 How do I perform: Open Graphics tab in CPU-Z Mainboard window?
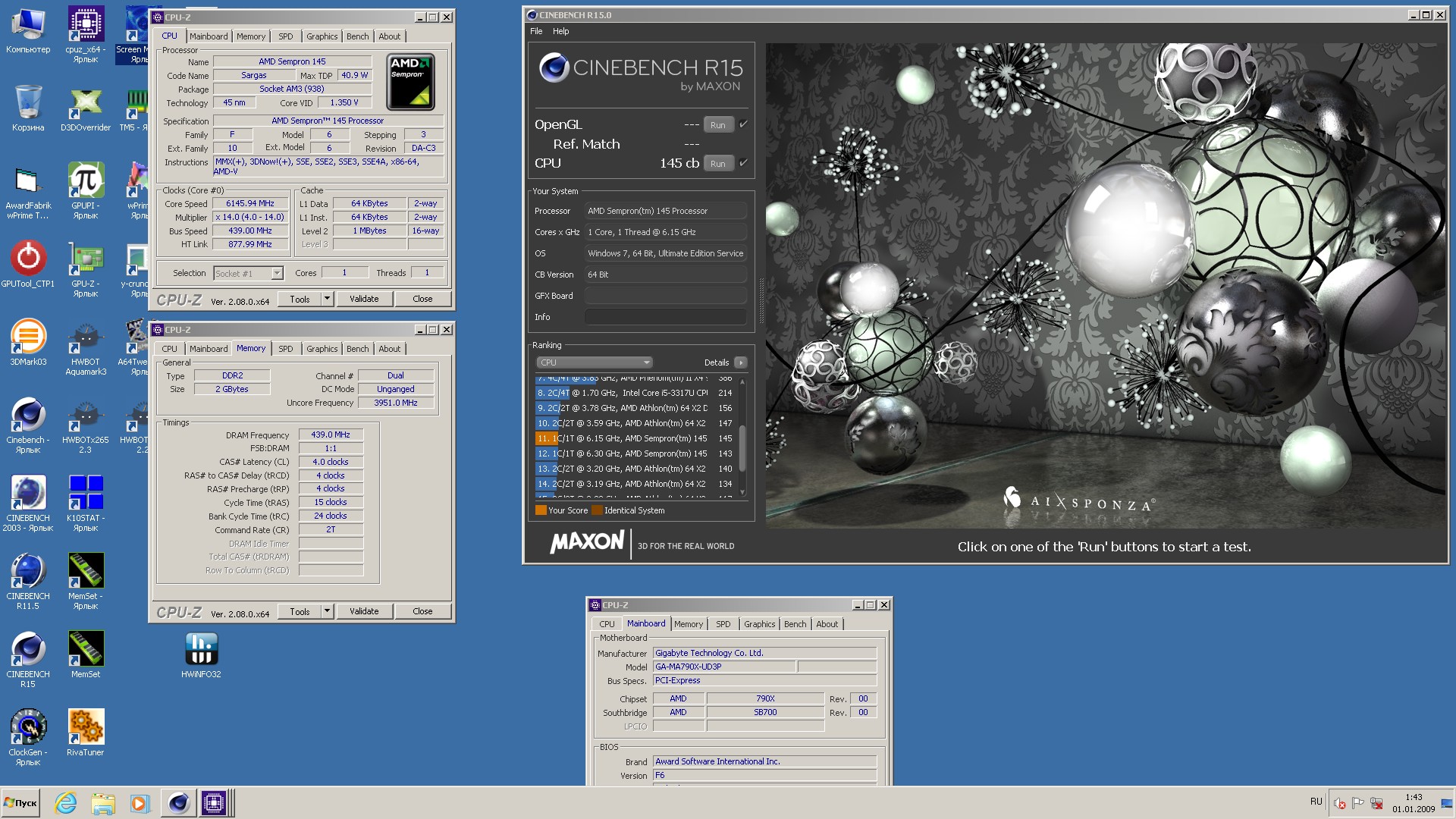coord(759,624)
